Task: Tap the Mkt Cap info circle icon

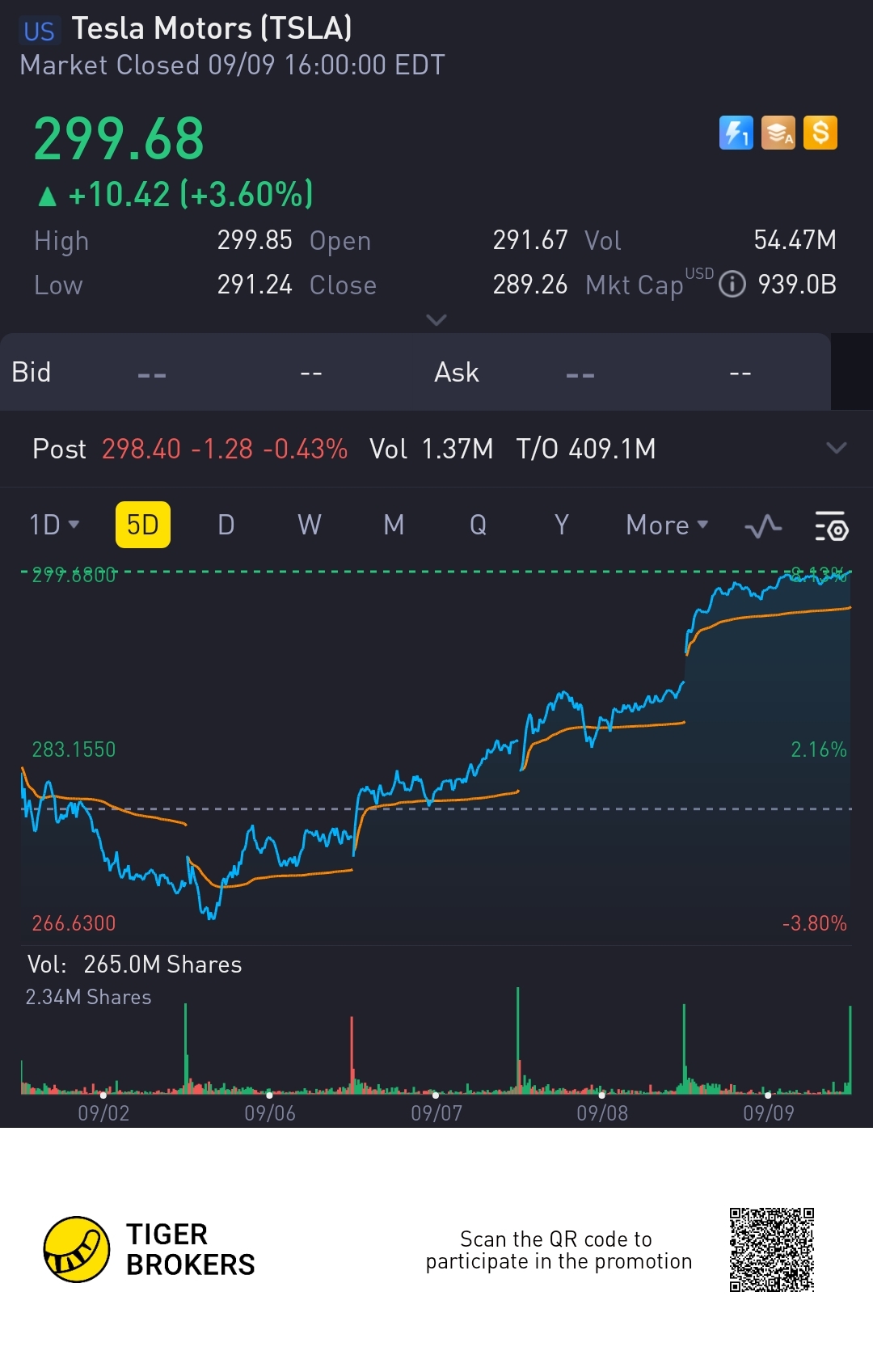Action: [x=732, y=285]
